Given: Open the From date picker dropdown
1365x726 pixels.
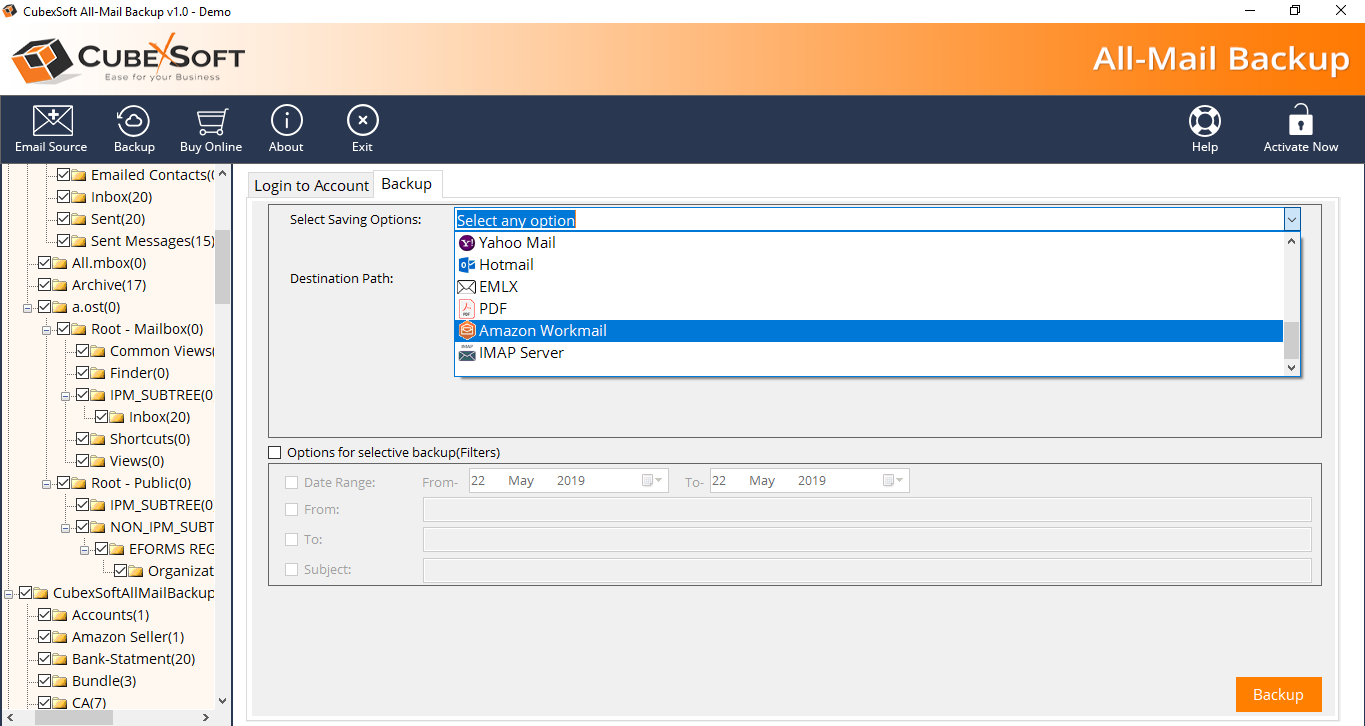Looking at the screenshot, I should pyautogui.click(x=659, y=481).
